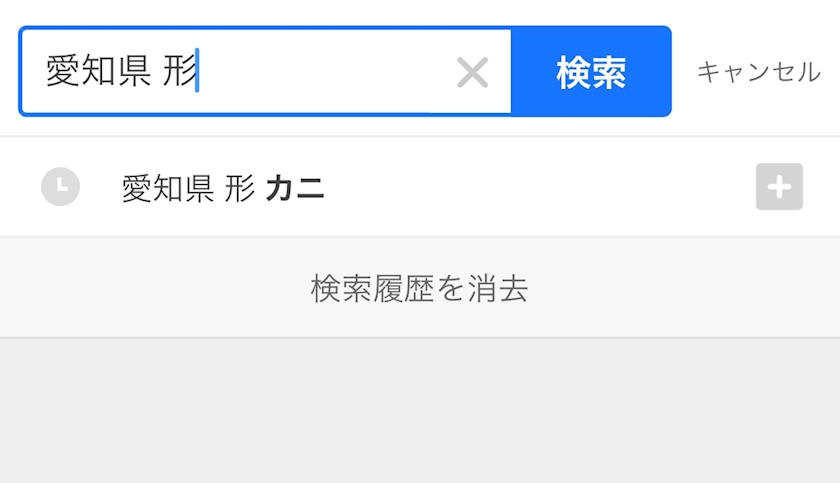Click the clock history icon
This screenshot has height=483, width=840.
click(61, 186)
